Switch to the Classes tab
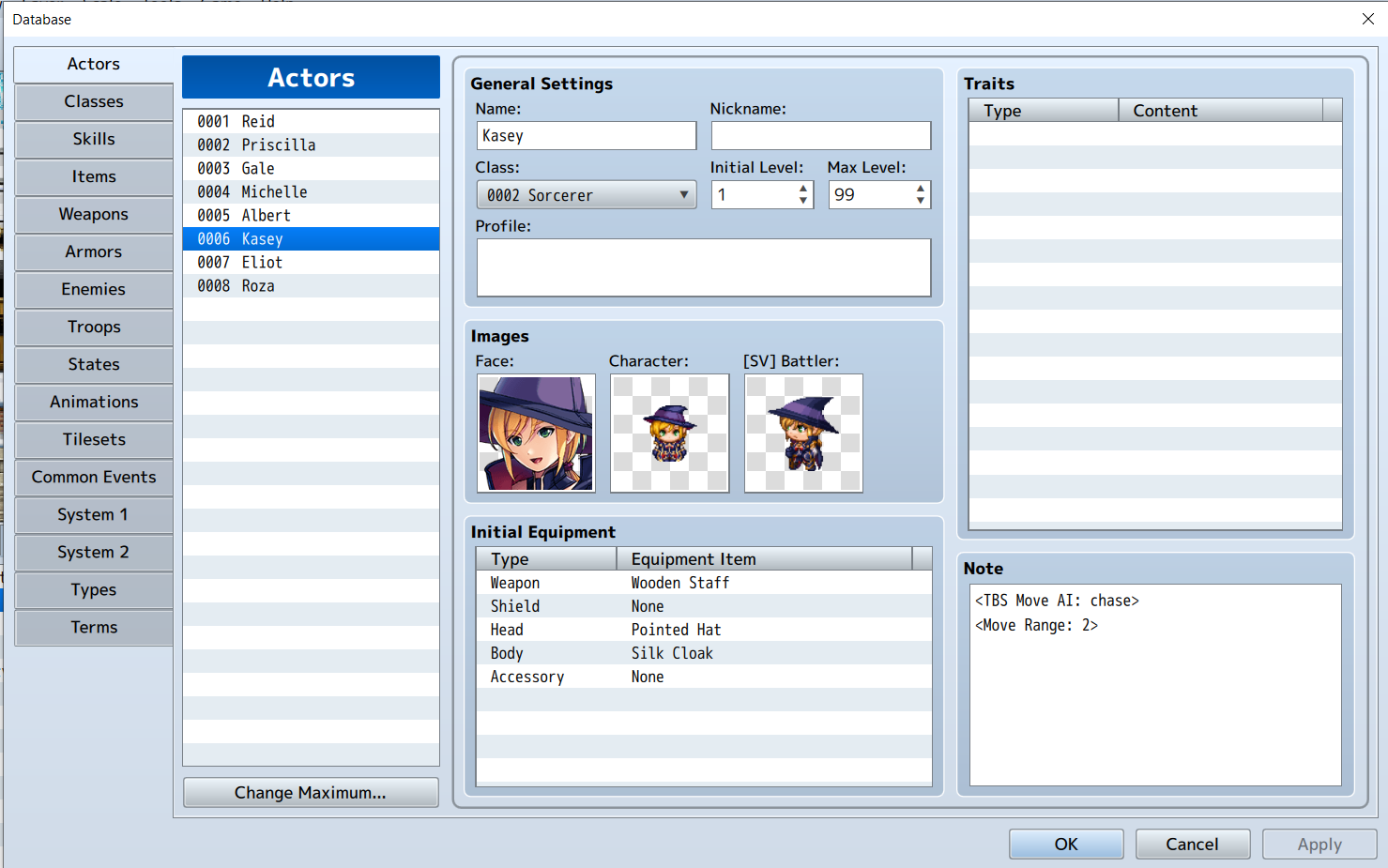This screenshot has height=868, width=1388. pos(94,101)
